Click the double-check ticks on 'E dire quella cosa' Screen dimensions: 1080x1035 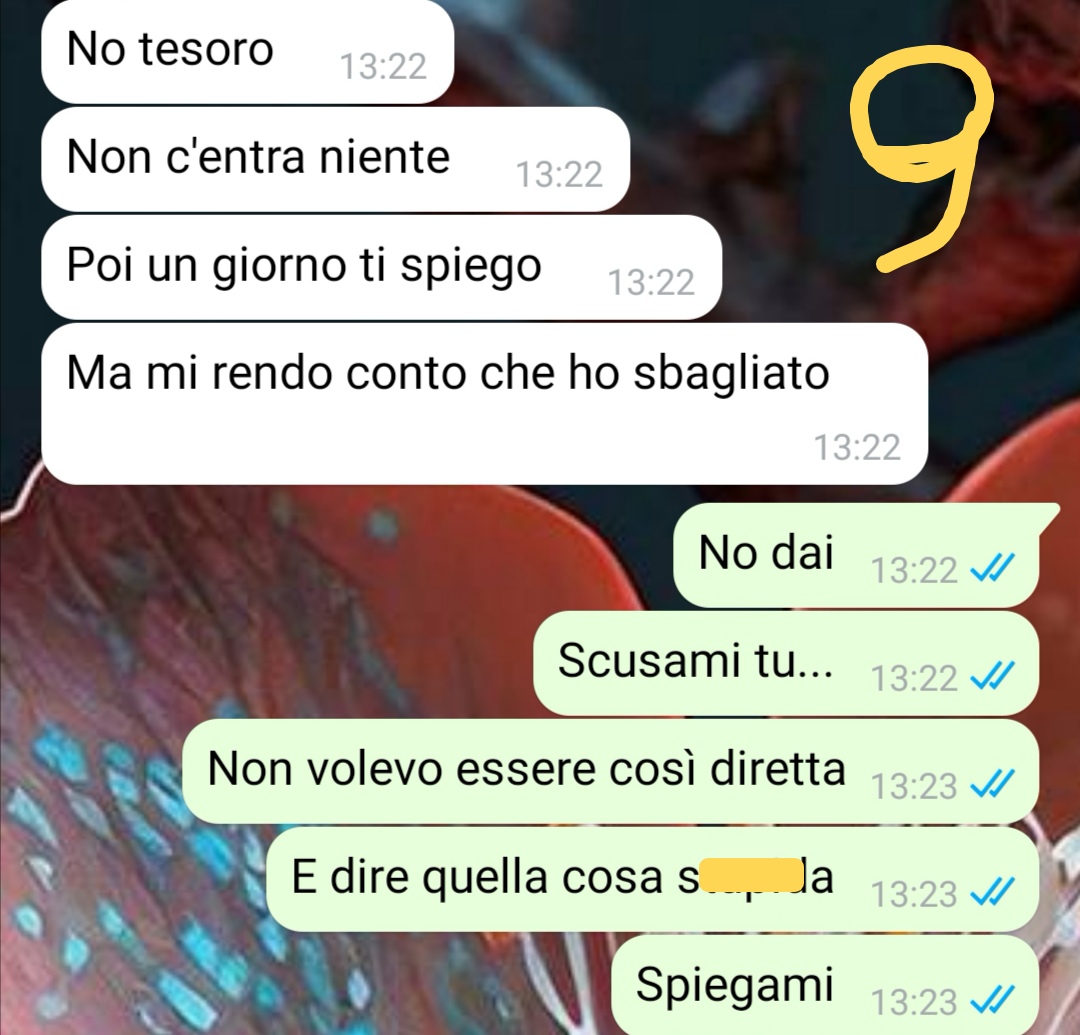click(x=992, y=894)
